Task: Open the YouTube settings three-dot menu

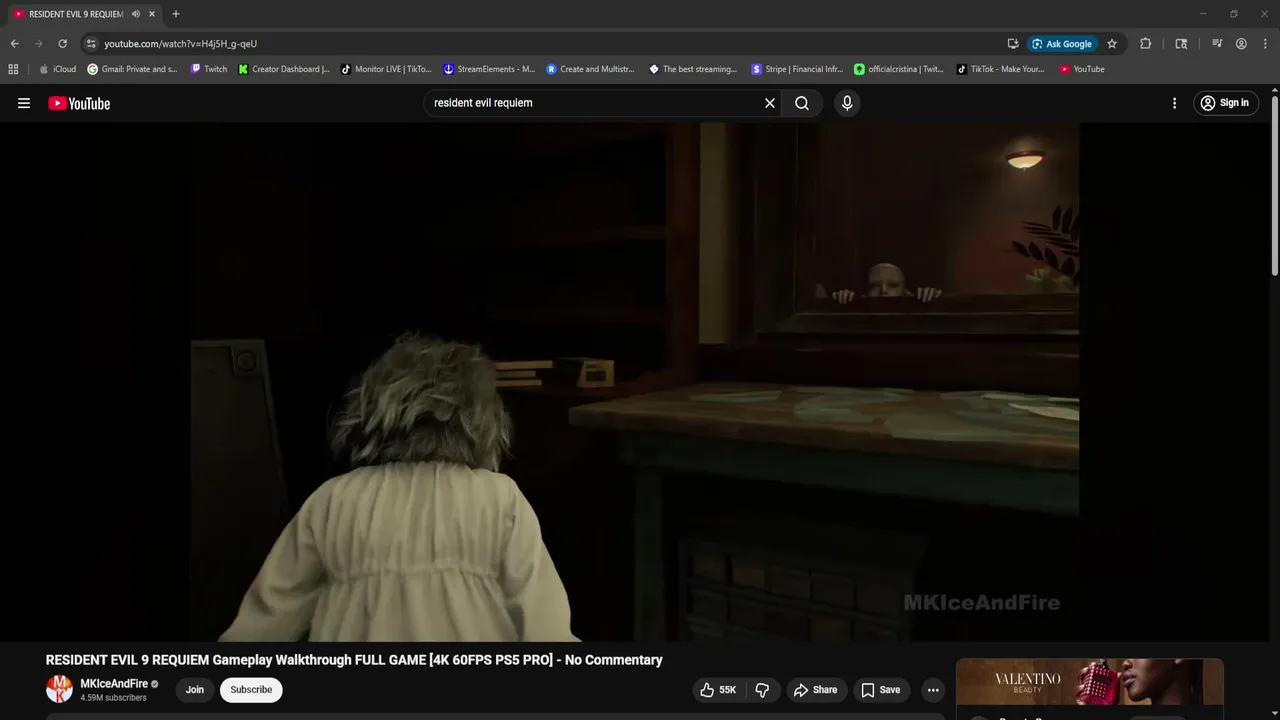Action: (1174, 103)
